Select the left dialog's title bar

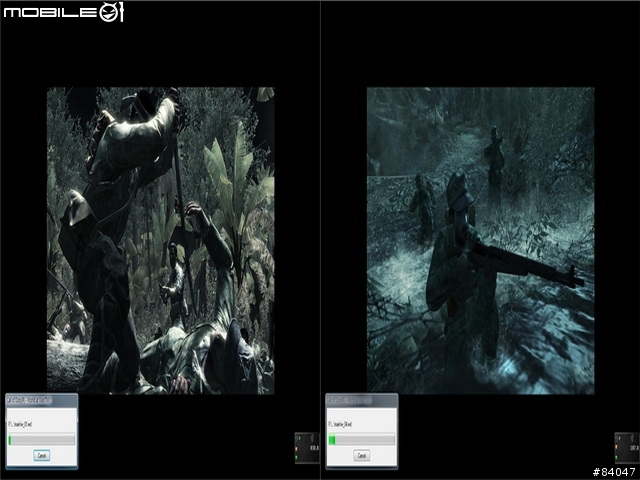42,400
